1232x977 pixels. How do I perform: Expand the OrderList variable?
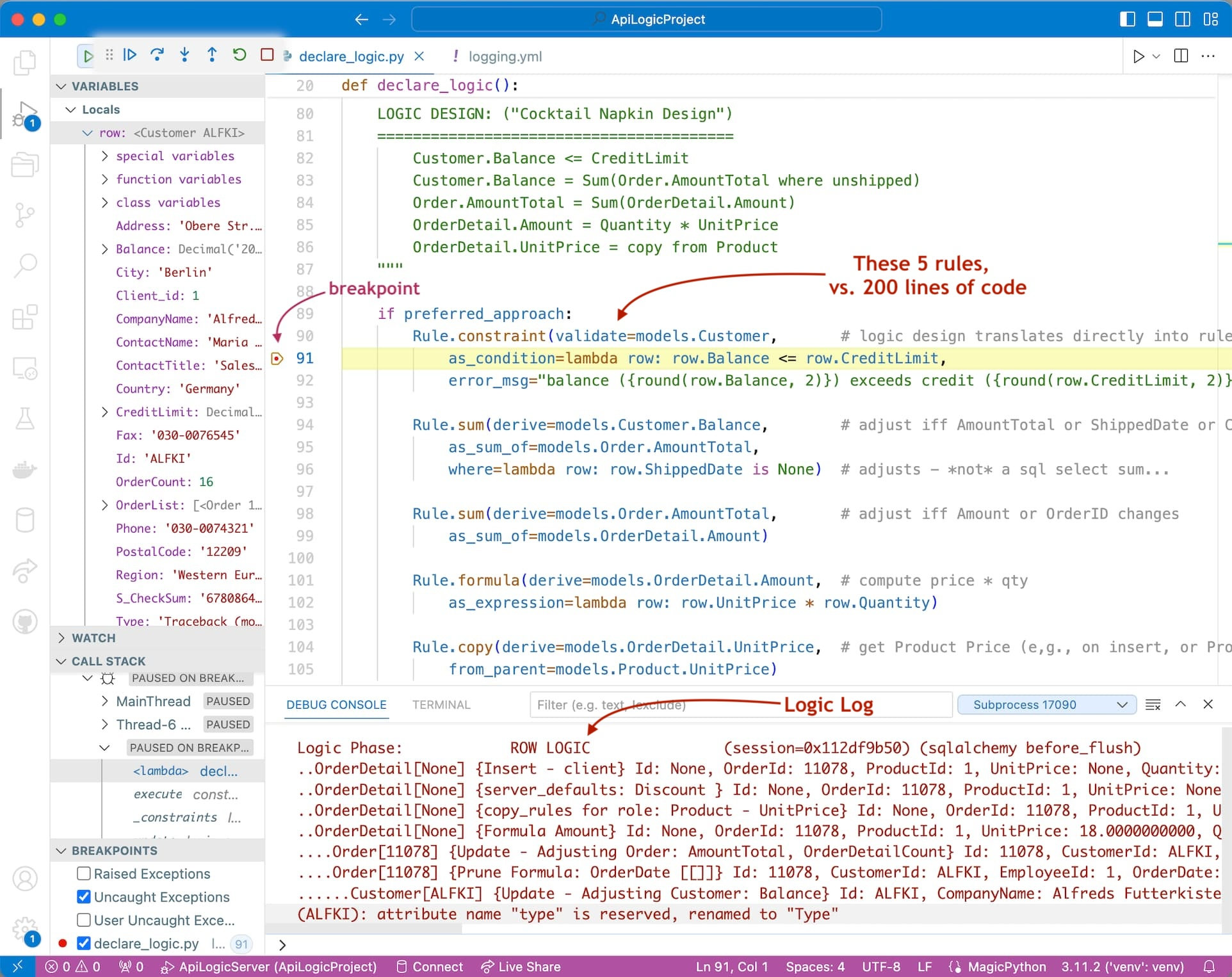click(105, 505)
